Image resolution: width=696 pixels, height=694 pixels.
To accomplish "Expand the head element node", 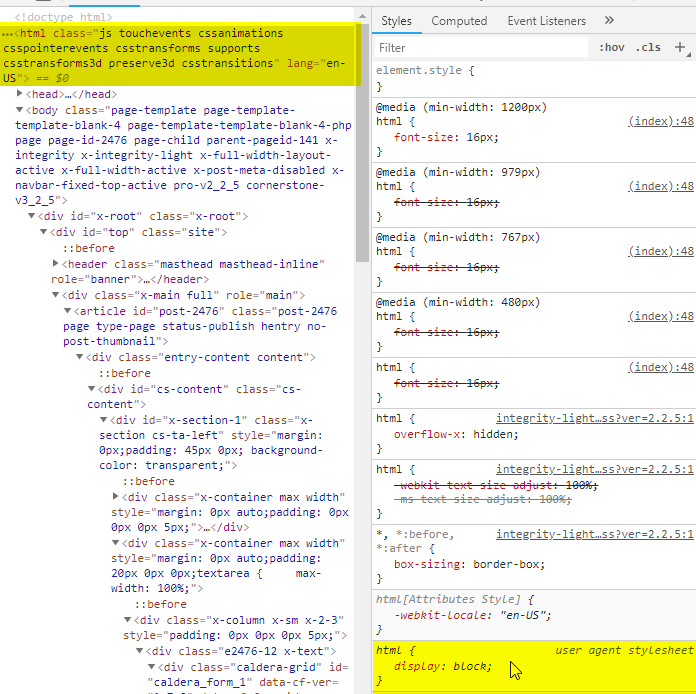I will click(21, 94).
